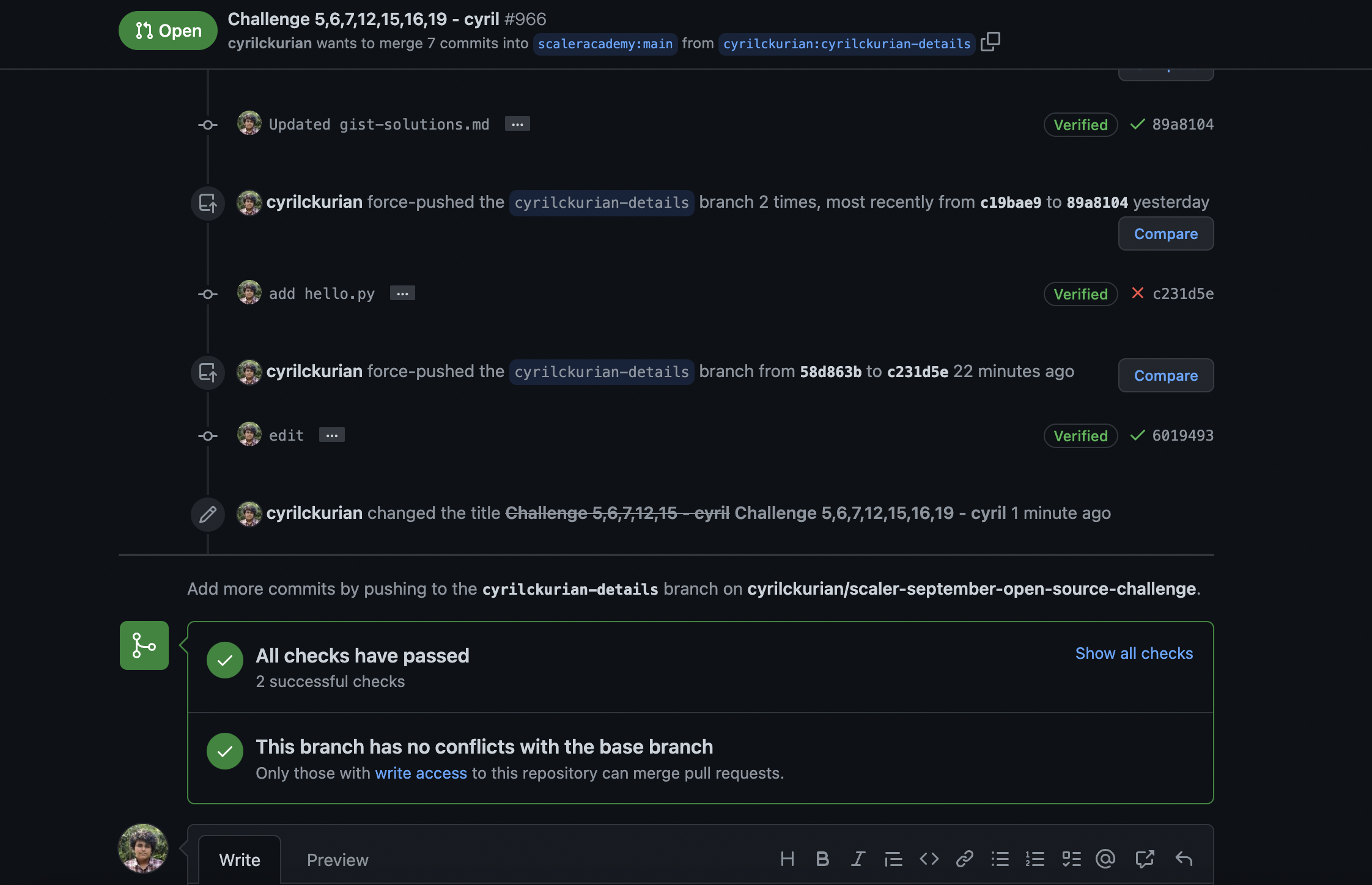Screen dimensions: 1372x885
Task: Open Show all checks
Action: pos(1133,653)
